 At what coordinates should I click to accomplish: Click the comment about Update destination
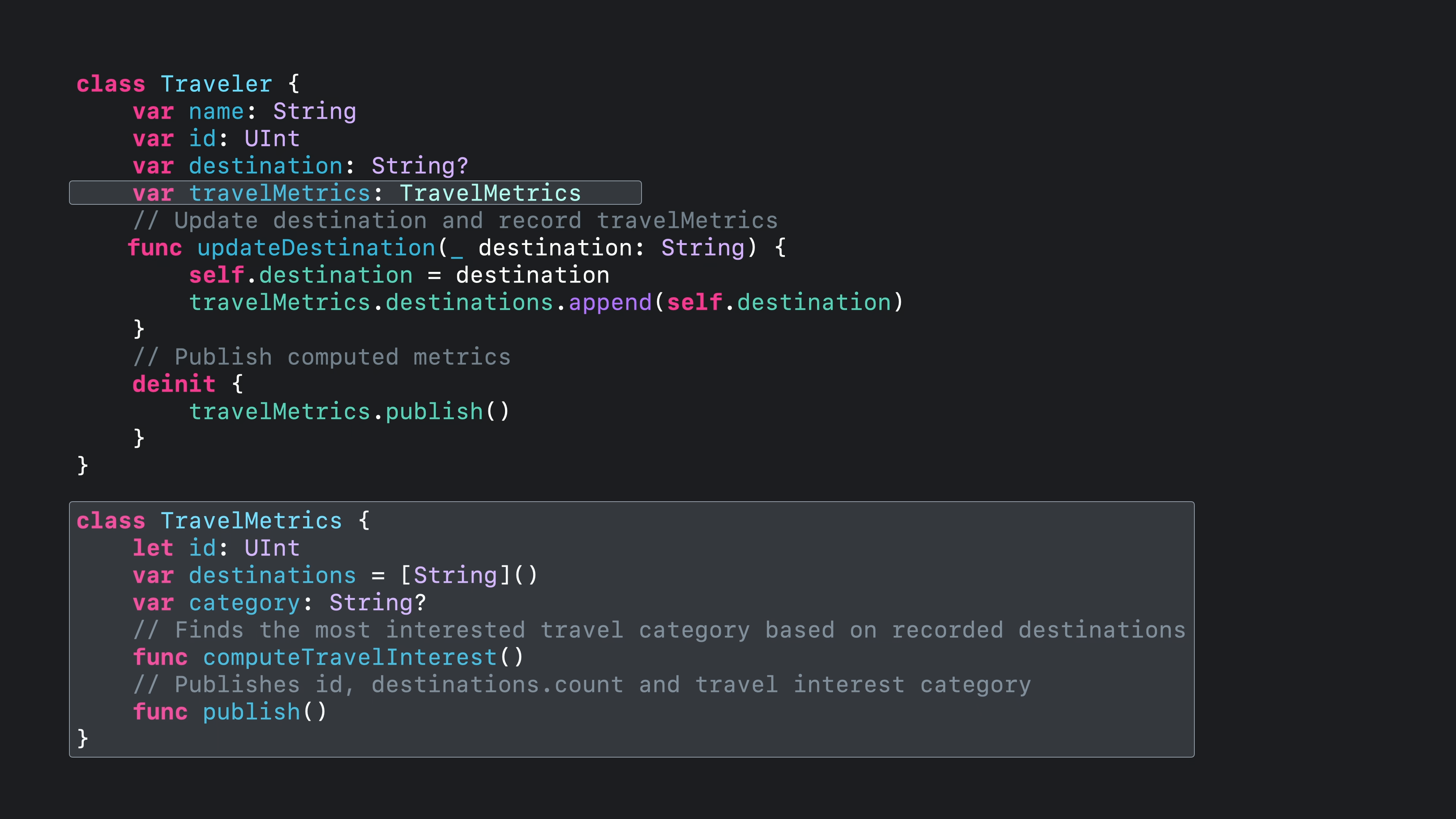click(455, 221)
